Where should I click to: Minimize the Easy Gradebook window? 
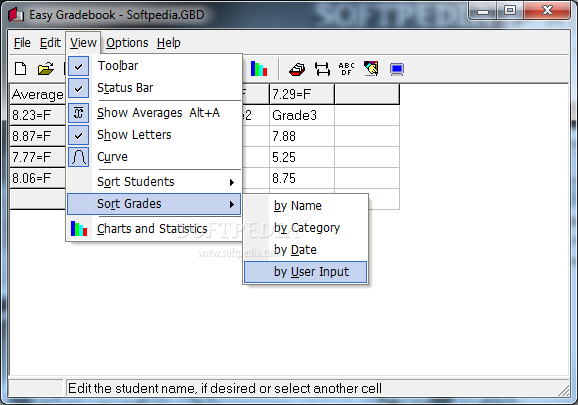coord(482,11)
